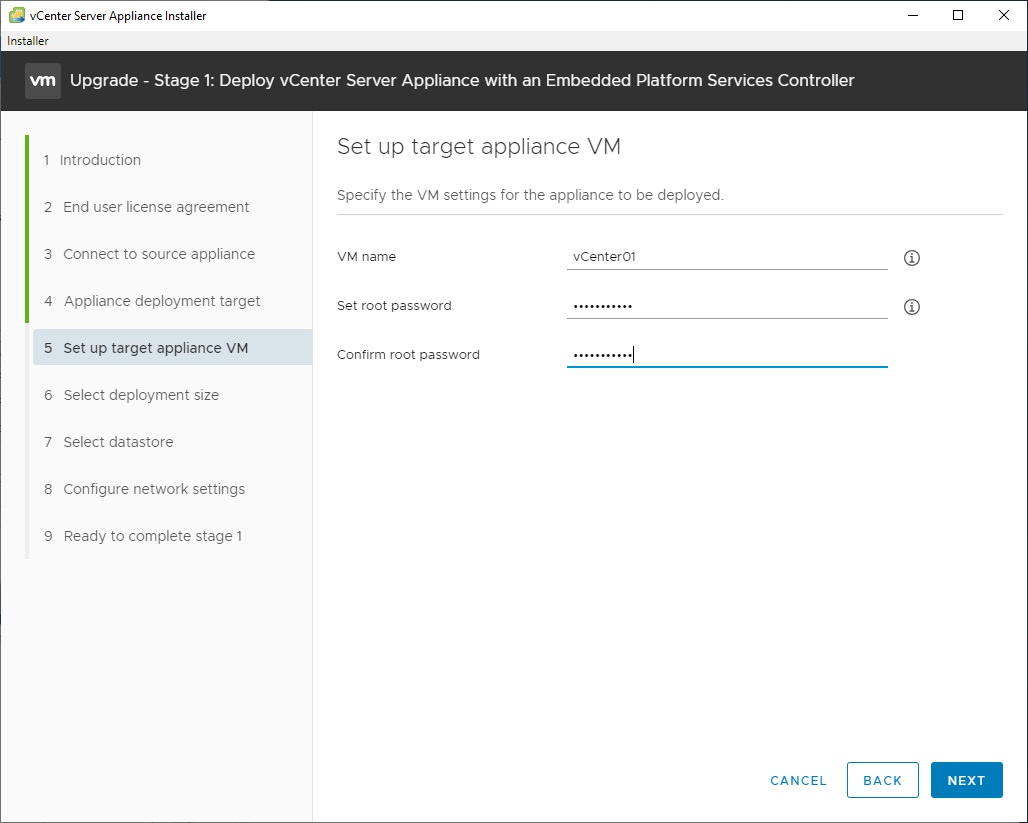This screenshot has height=823, width=1028.
Task: Minimize the installer window
Action: [913, 15]
